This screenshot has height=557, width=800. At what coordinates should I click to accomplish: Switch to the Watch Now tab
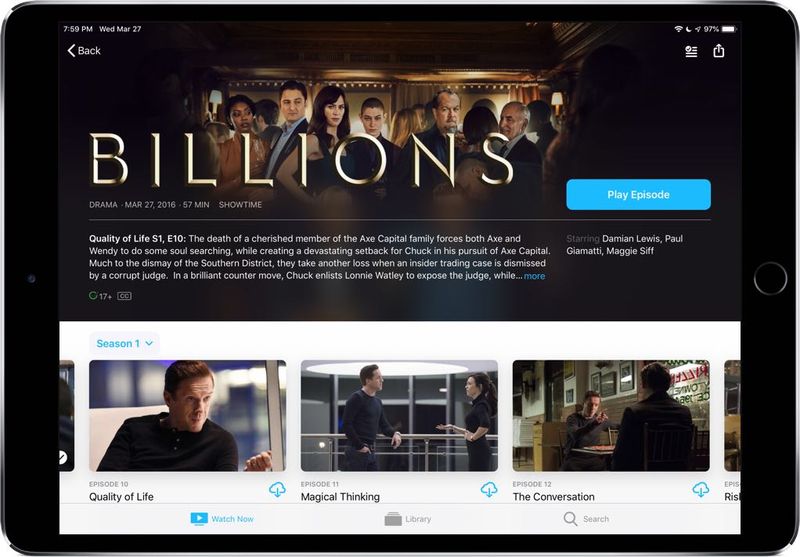(222, 519)
